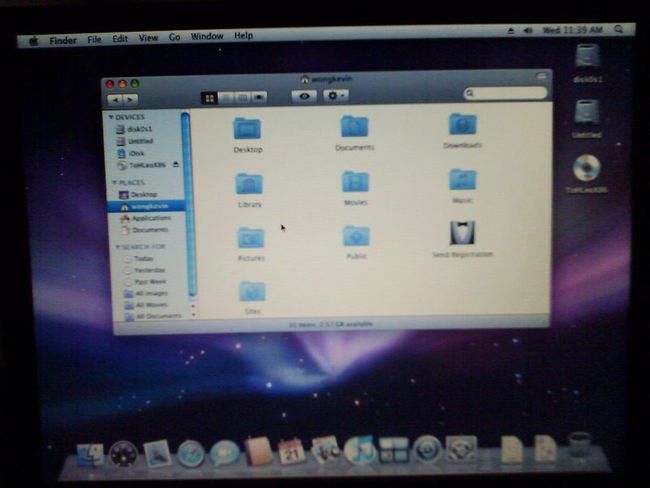Open the Action gear menu
Image resolution: width=650 pixels, height=488 pixels.
click(335, 95)
